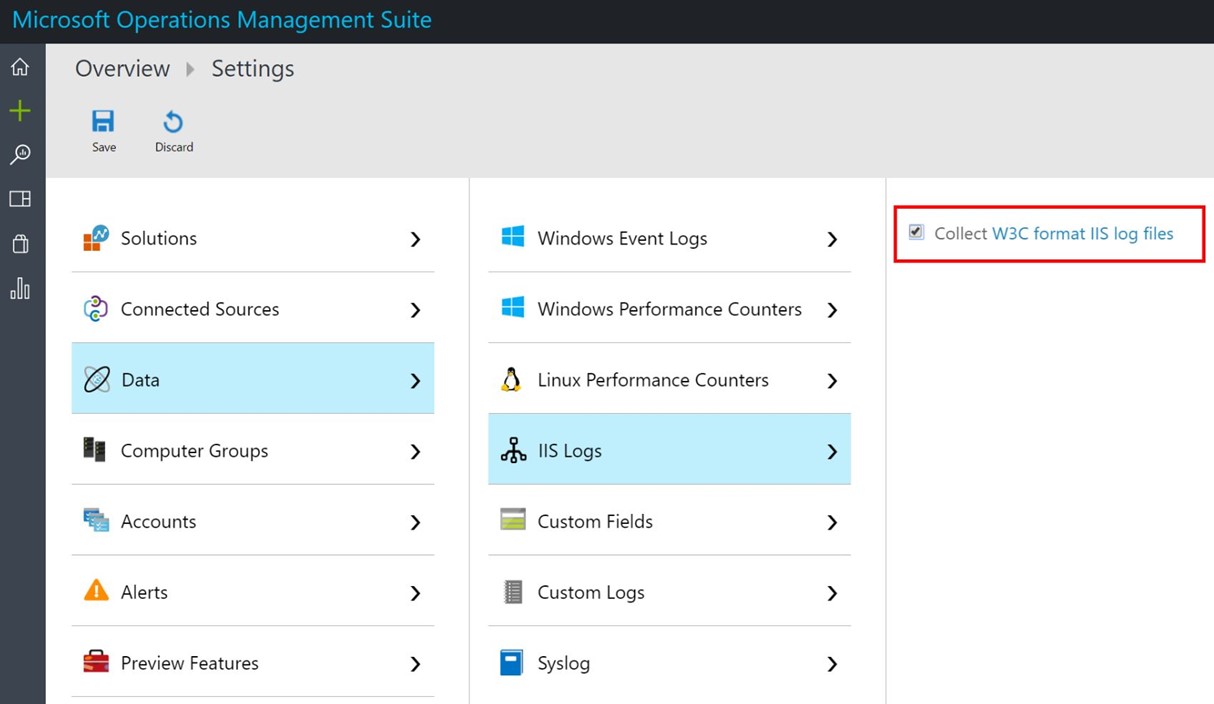
Task: Select the Accounts settings item
Action: (x=253, y=521)
